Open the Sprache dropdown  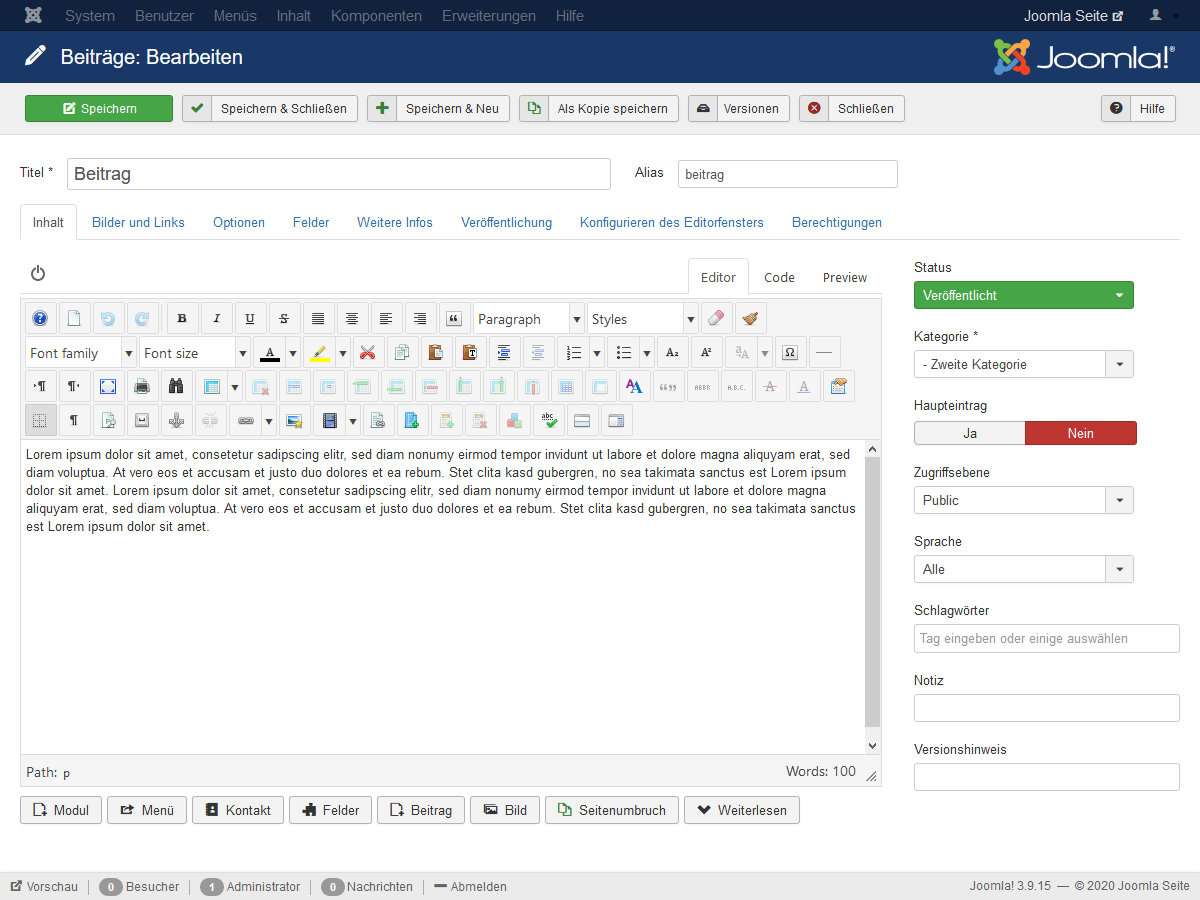click(1024, 569)
